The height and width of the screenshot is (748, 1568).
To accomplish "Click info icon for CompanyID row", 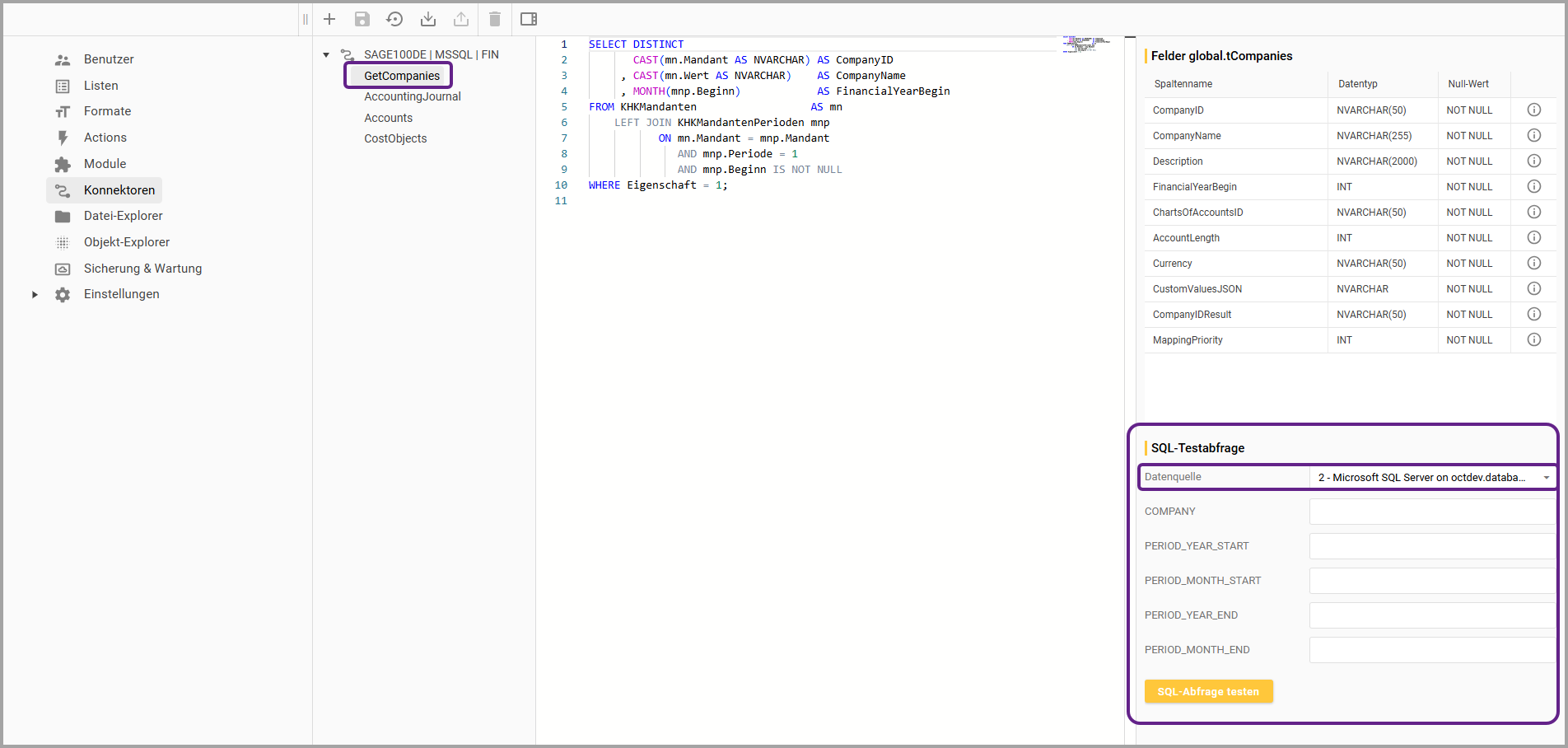I will click(1533, 110).
